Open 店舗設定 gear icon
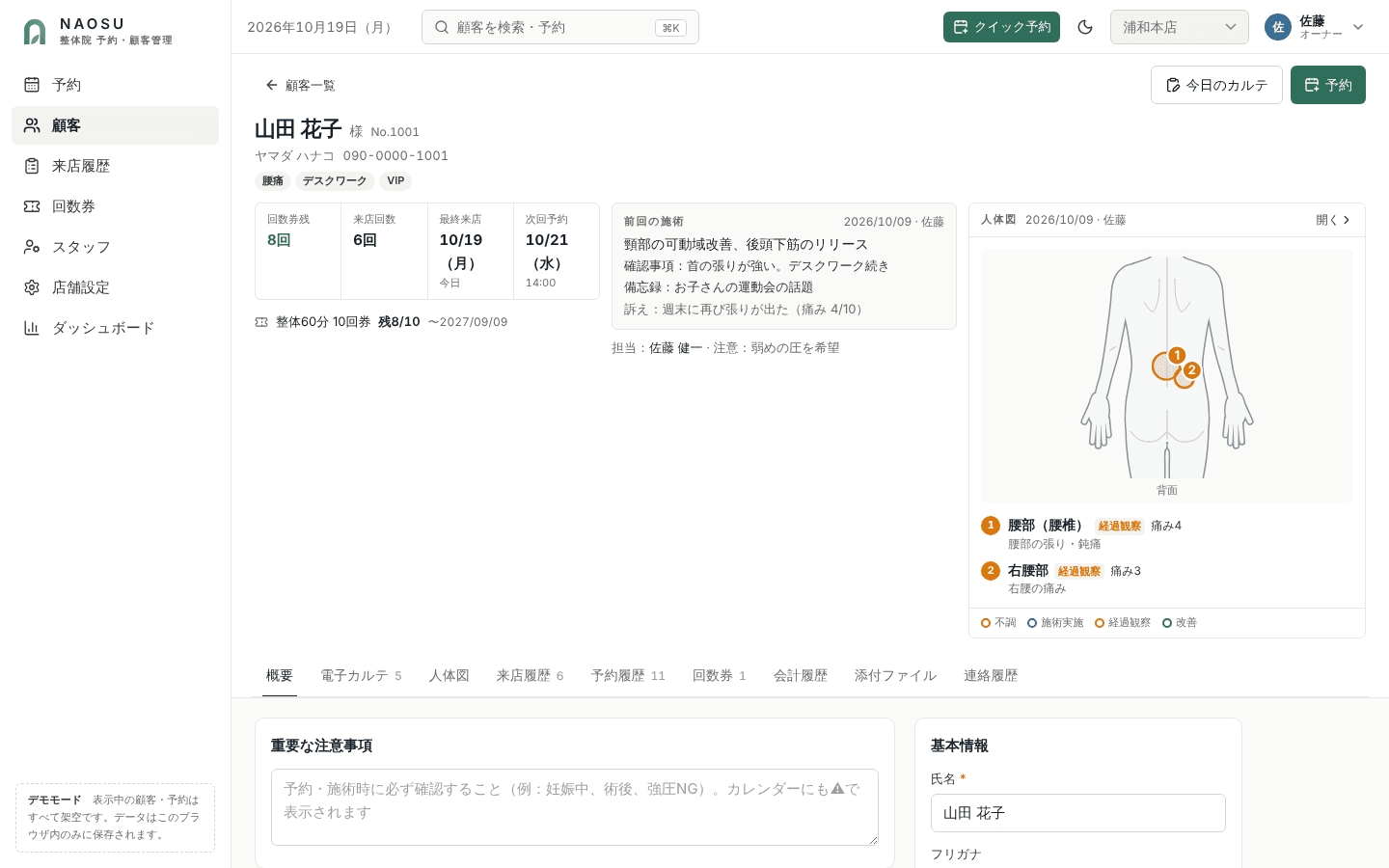 click(32, 287)
